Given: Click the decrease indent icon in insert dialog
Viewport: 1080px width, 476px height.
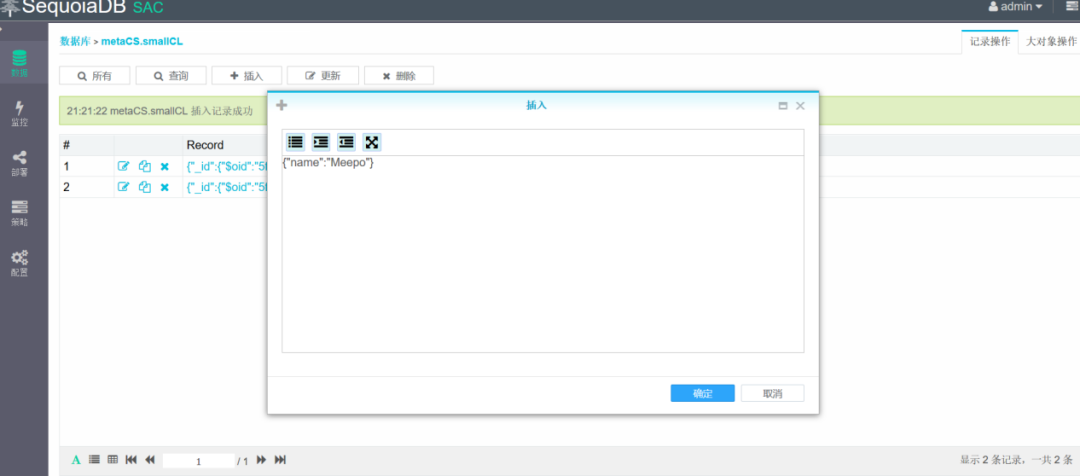Looking at the screenshot, I should [346, 142].
